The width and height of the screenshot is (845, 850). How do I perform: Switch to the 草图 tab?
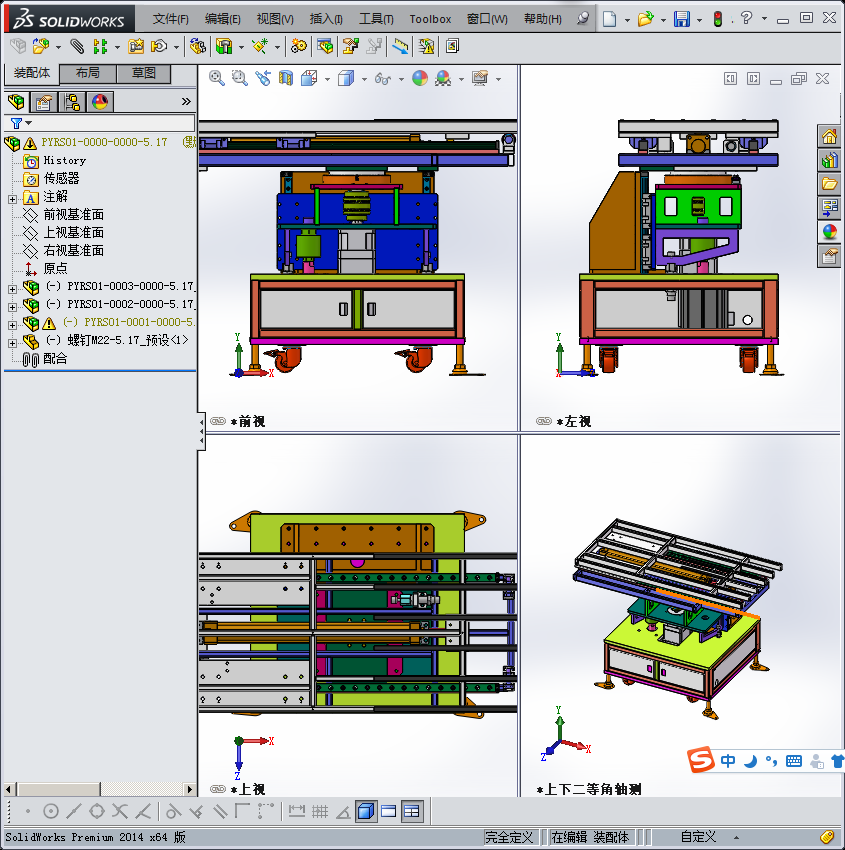point(144,73)
